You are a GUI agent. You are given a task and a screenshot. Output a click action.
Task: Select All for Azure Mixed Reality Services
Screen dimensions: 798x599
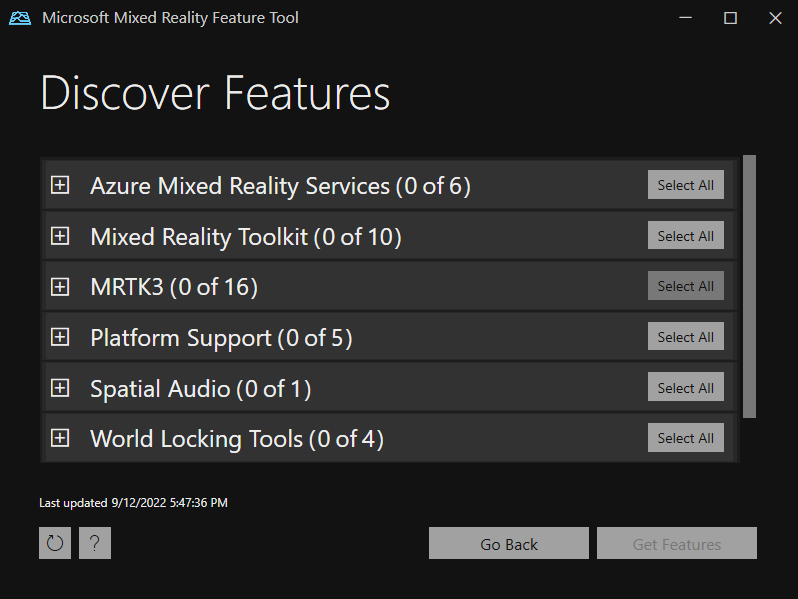pyautogui.click(x=686, y=185)
